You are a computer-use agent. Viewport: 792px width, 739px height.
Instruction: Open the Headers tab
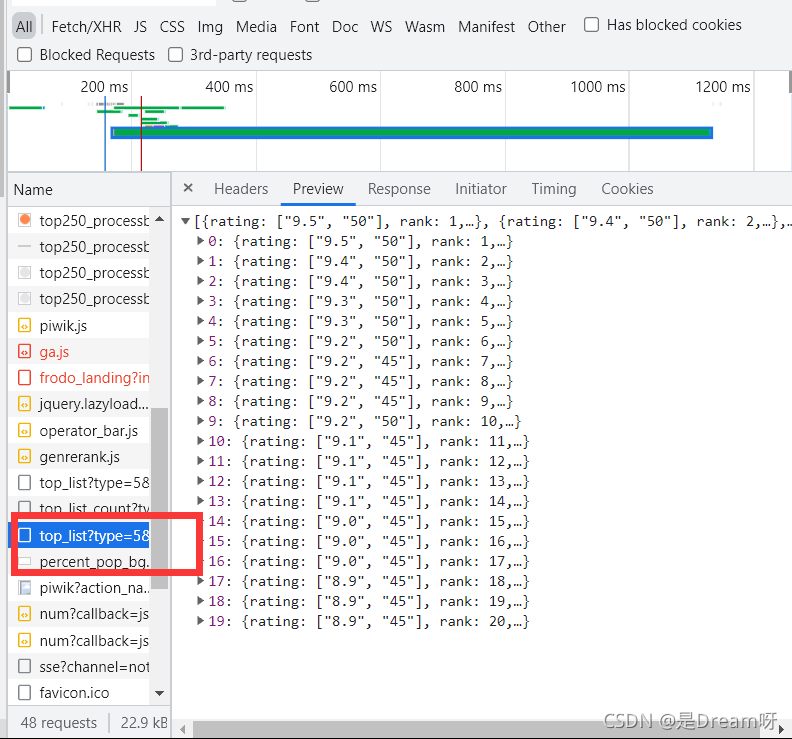(241, 189)
